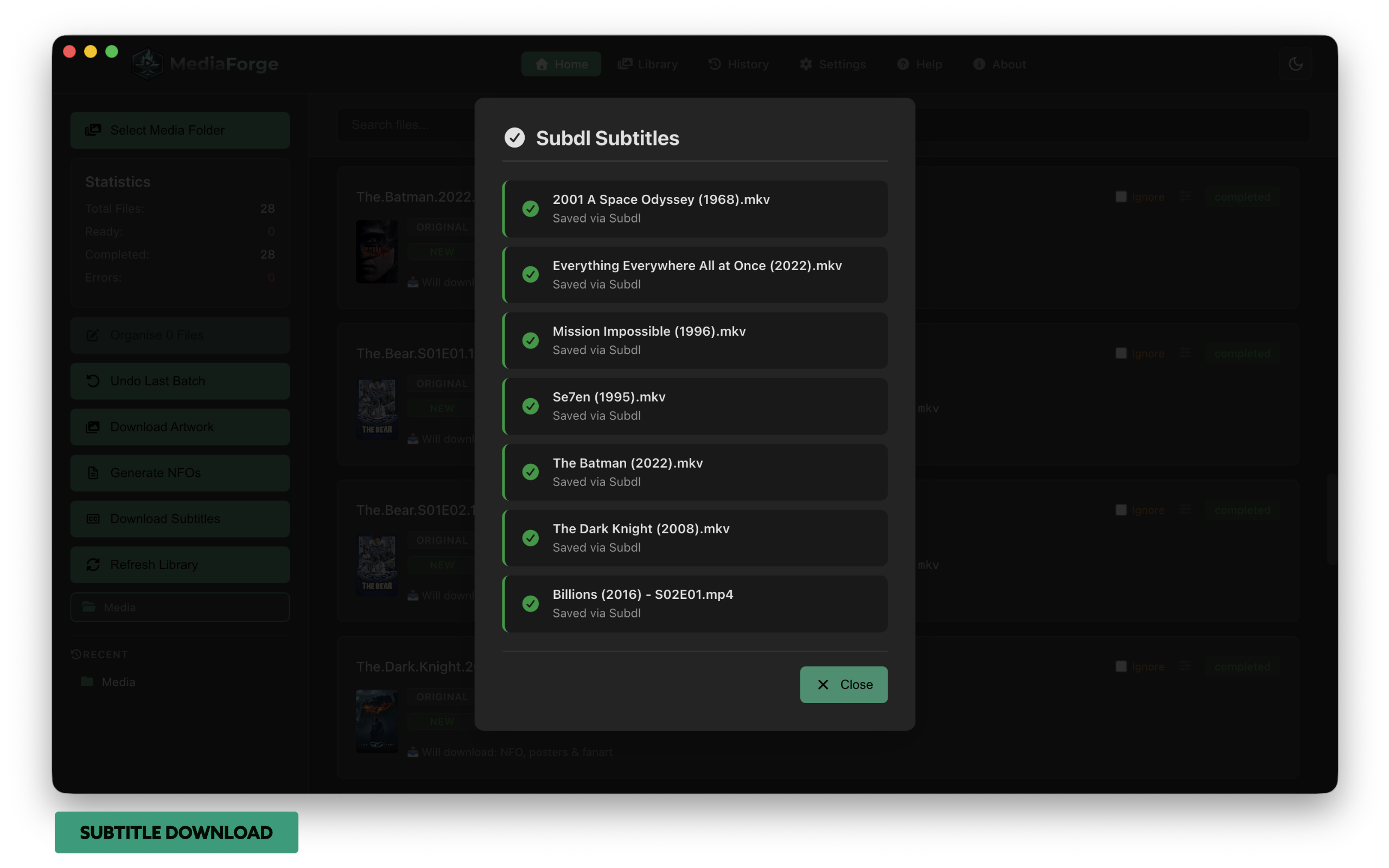Click the MediaForge logo icon
1389x868 pixels.
148,63
